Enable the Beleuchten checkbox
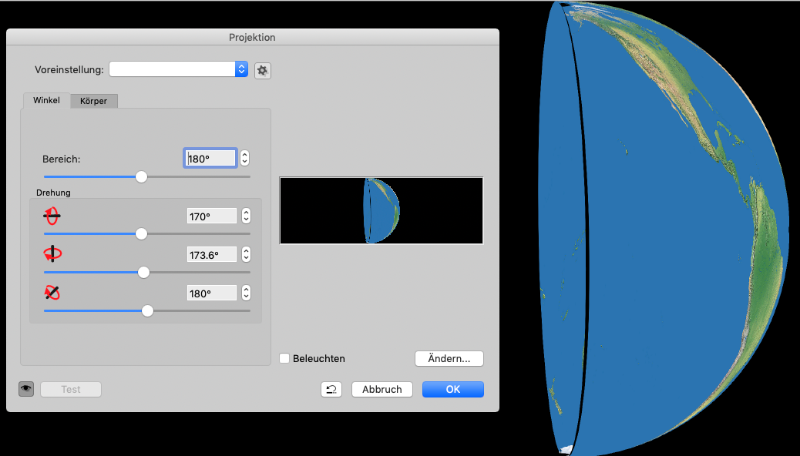800x456 pixels. tap(285, 358)
